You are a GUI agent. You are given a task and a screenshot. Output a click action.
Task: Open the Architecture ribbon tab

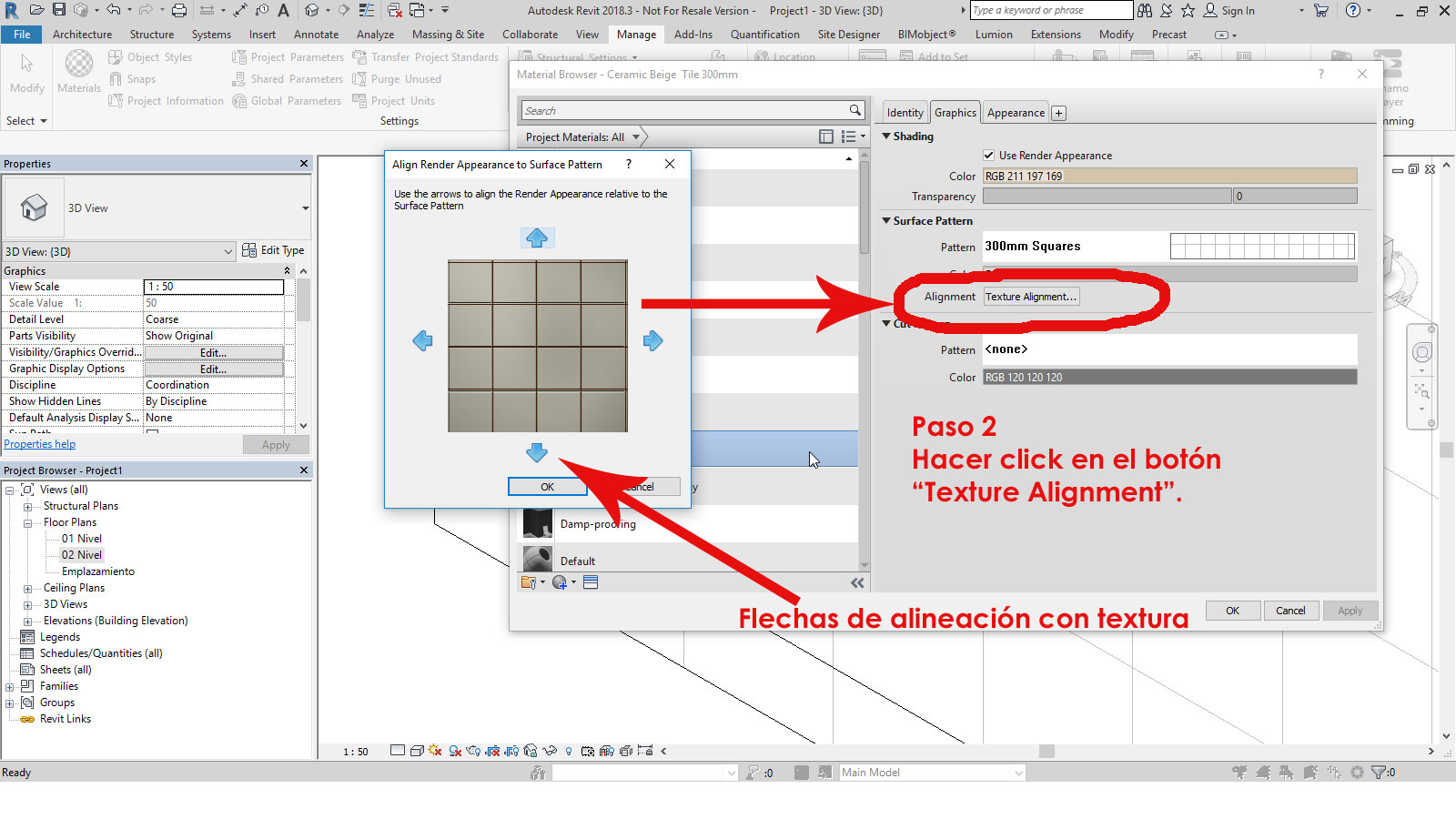83,35
